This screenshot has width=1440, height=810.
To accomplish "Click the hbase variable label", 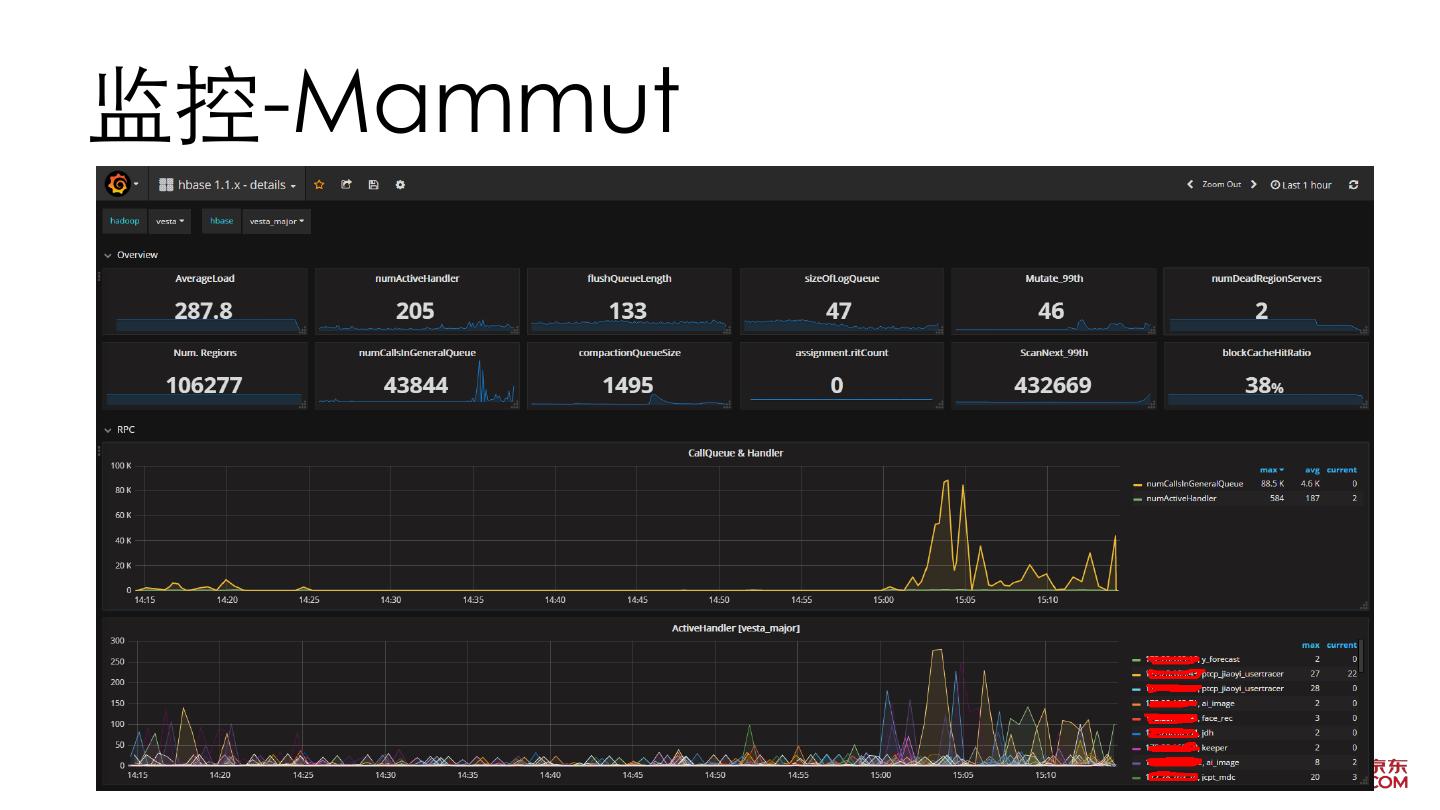I will click(x=222, y=221).
